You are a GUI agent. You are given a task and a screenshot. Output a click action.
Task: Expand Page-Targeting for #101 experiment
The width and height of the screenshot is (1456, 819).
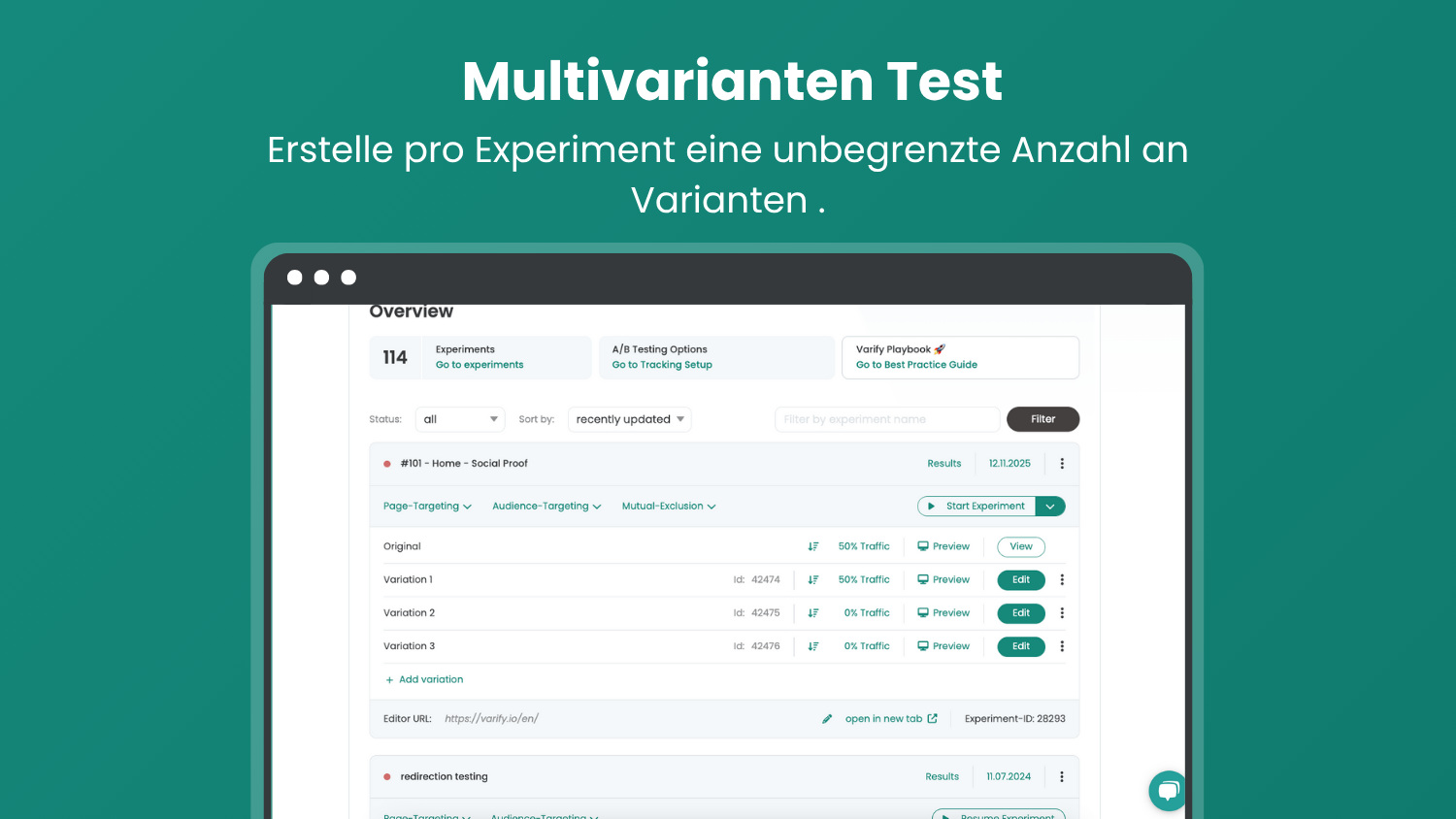[x=427, y=507]
